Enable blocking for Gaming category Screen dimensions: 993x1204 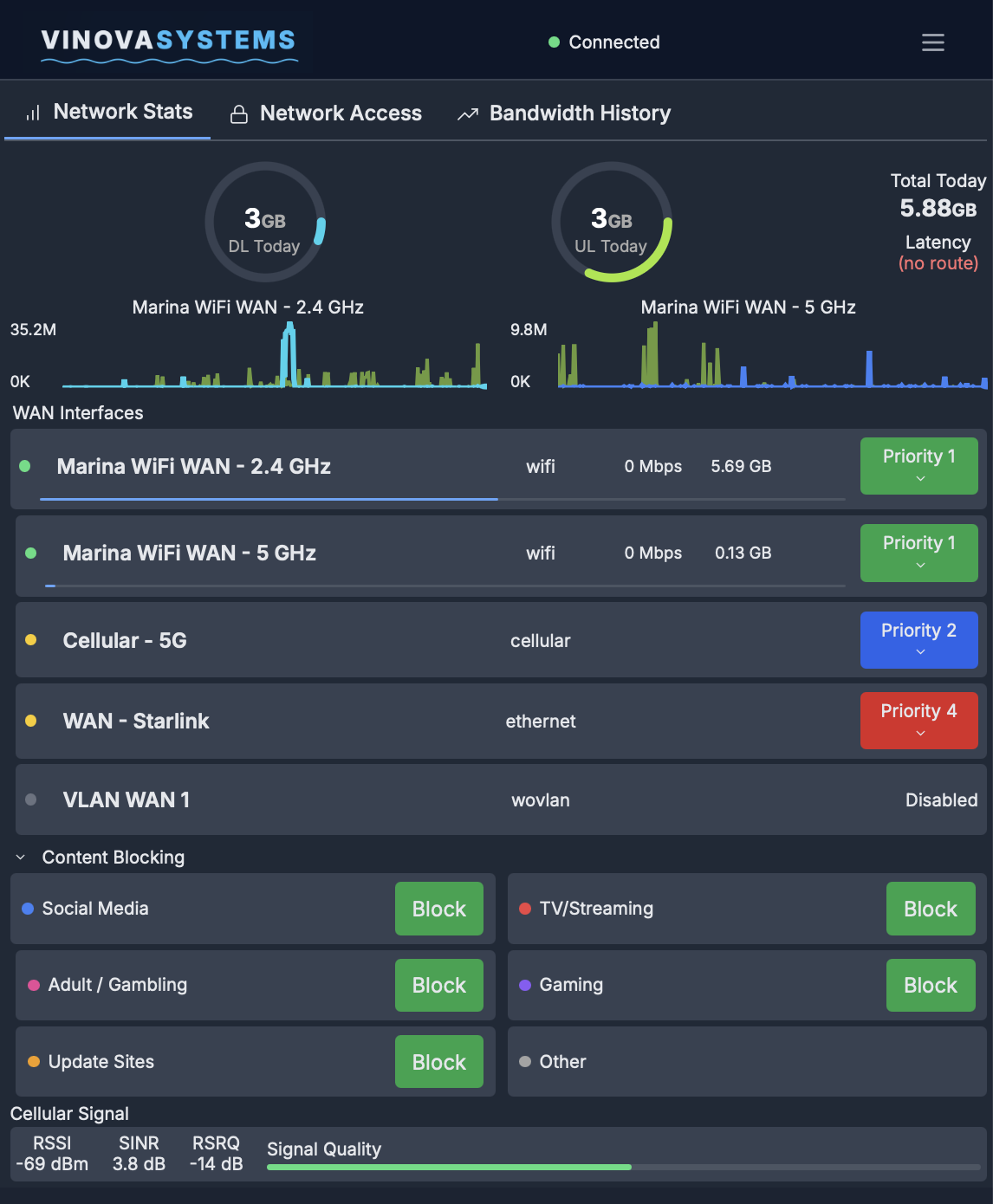(931, 985)
